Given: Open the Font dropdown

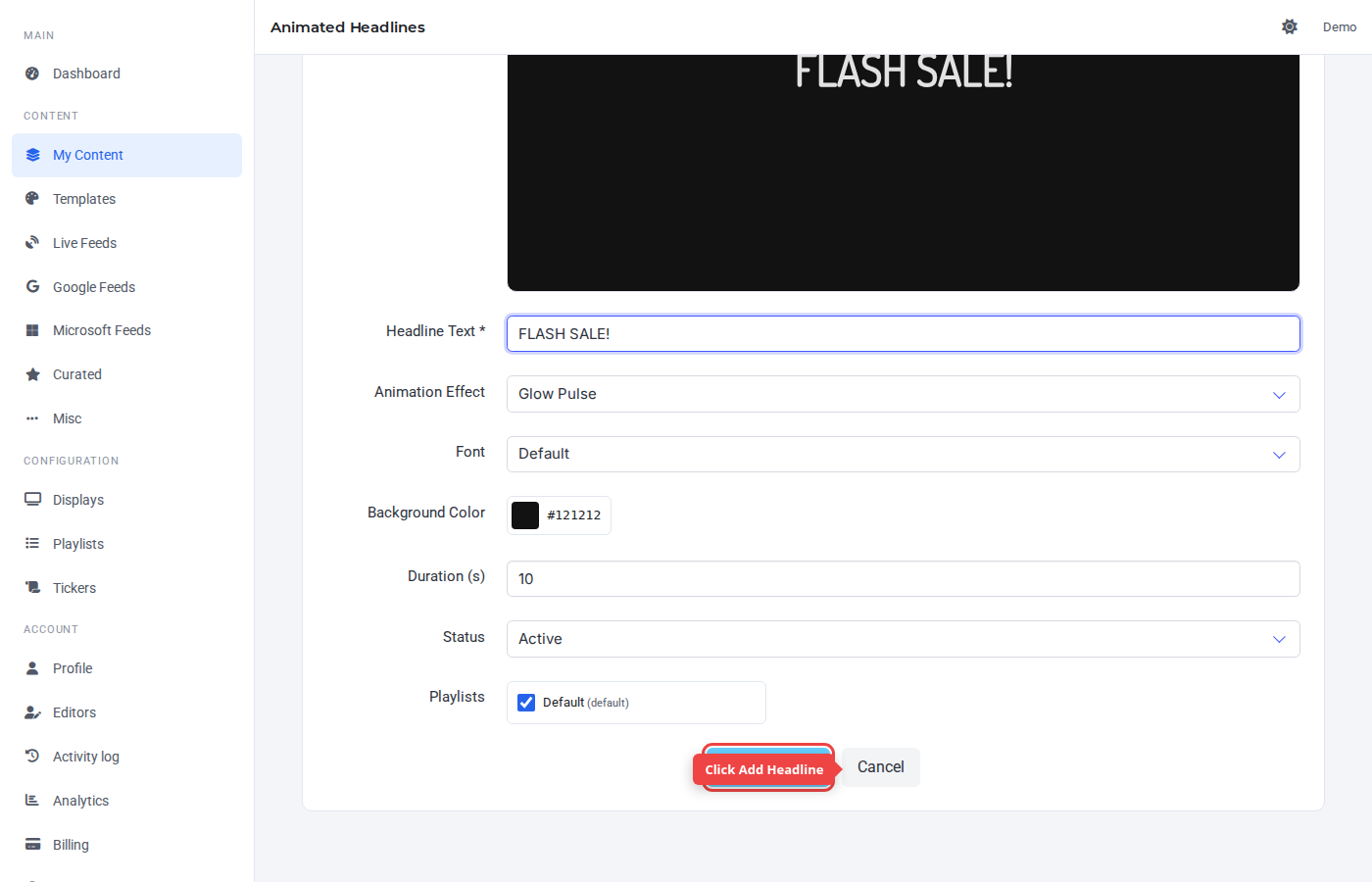Looking at the screenshot, I should pyautogui.click(x=903, y=454).
